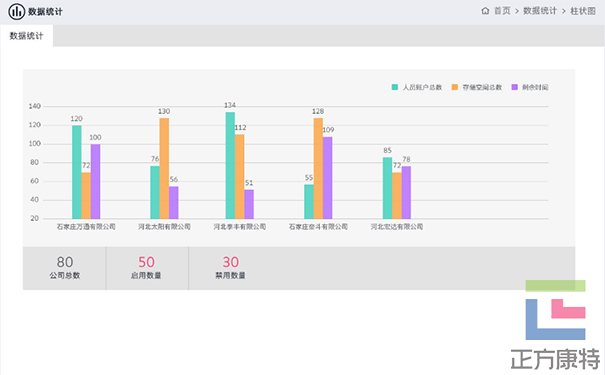The image size is (605, 375).
Task: Click the purple bar valued 56
Action: pos(174,203)
